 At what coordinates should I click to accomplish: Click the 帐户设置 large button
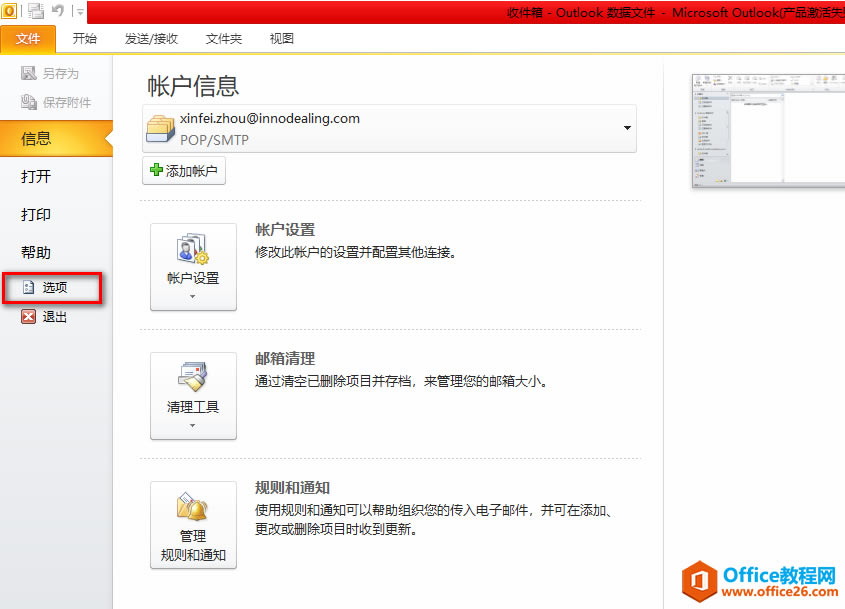pyautogui.click(x=193, y=267)
